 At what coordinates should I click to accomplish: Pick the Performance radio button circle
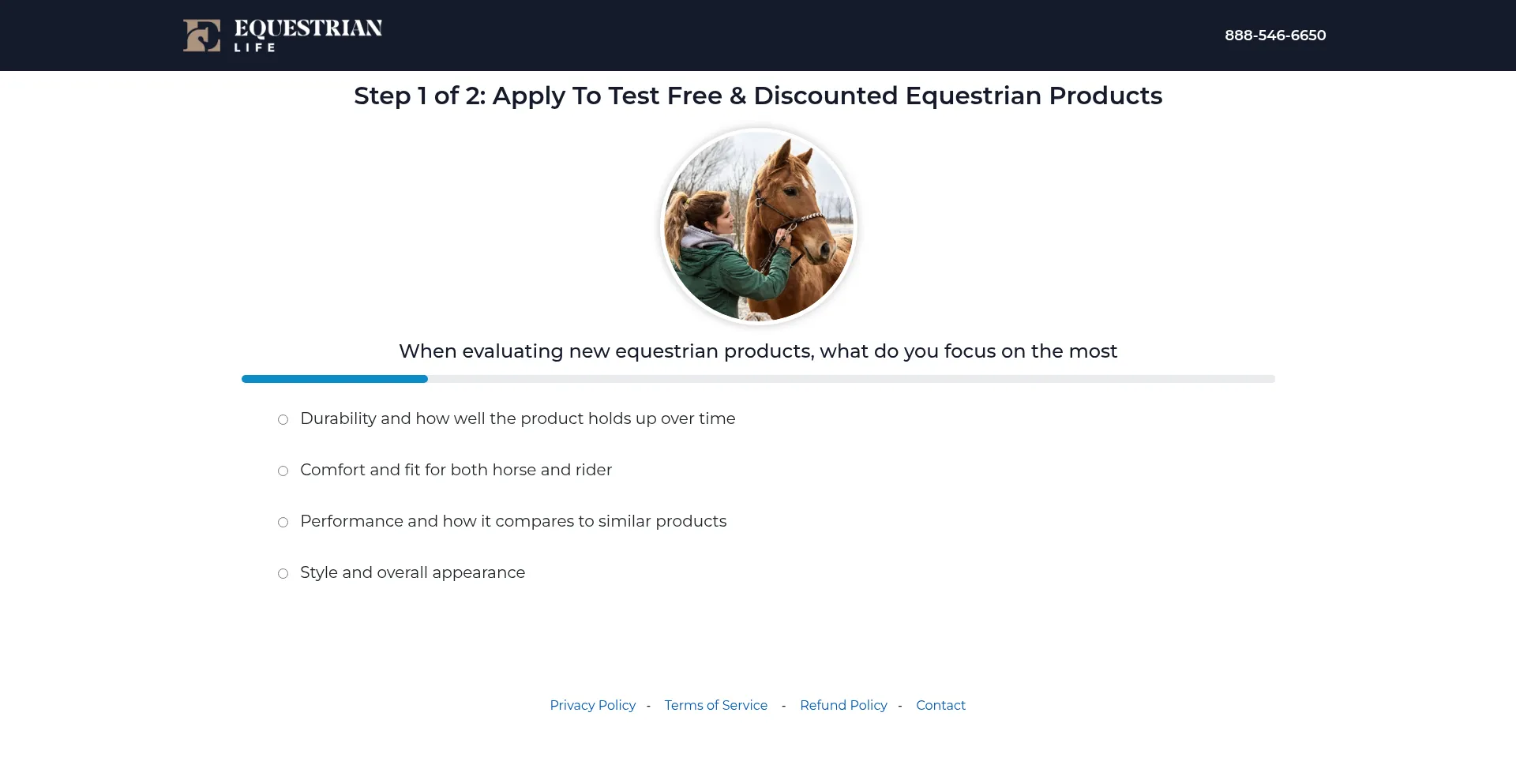point(283,523)
